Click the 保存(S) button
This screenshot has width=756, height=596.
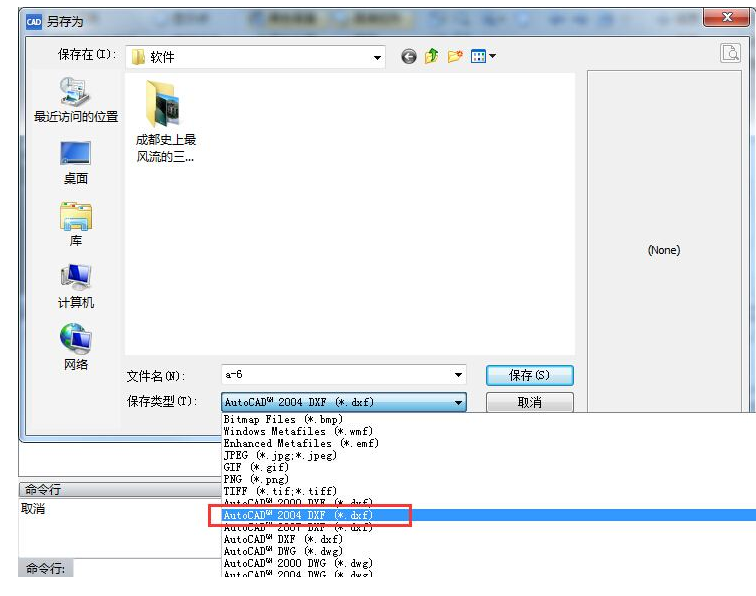529,375
